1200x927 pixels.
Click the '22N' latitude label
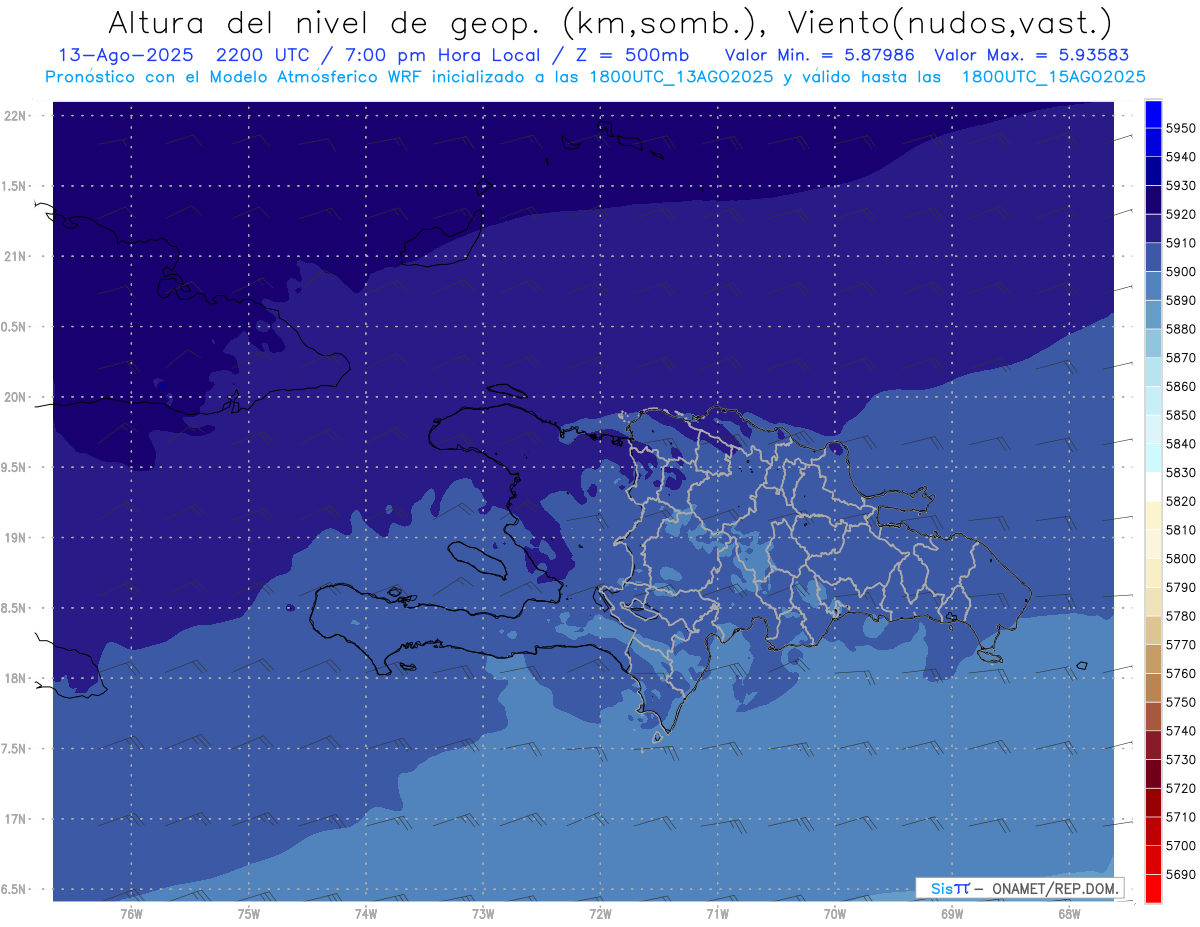point(15,116)
